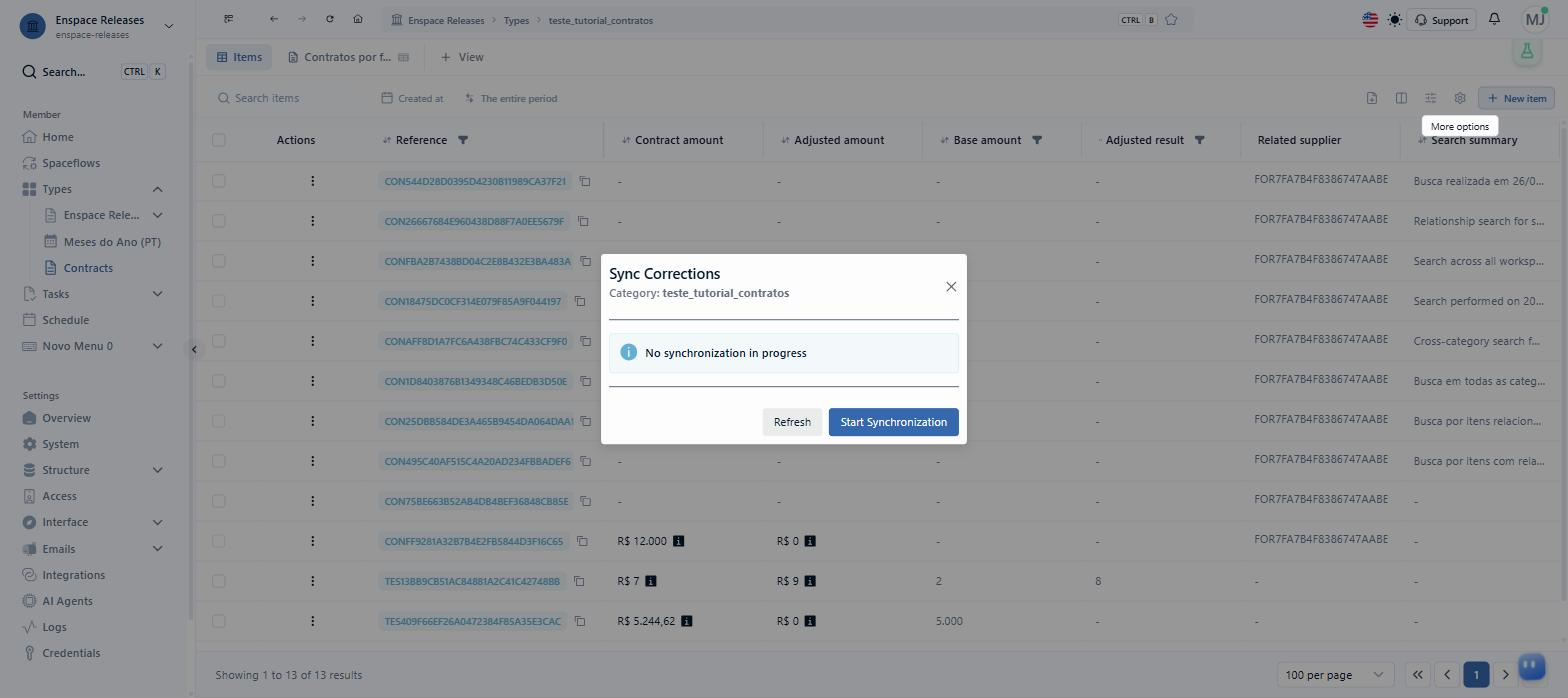Open actions menu for CONFF9281A32B7B4E2FB5844D3F16C65

(x=313, y=541)
